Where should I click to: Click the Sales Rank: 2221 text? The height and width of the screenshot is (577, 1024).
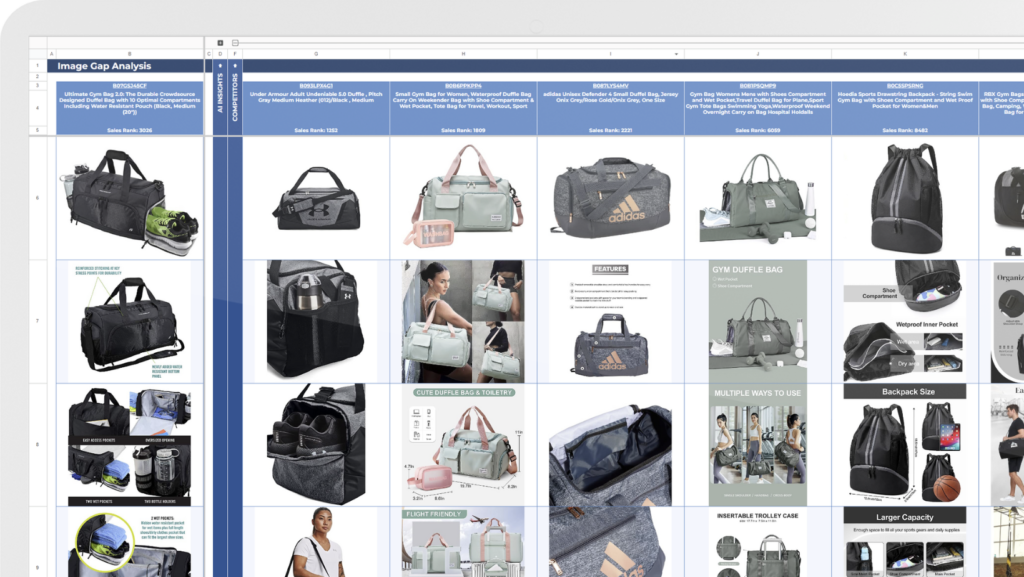click(611, 131)
